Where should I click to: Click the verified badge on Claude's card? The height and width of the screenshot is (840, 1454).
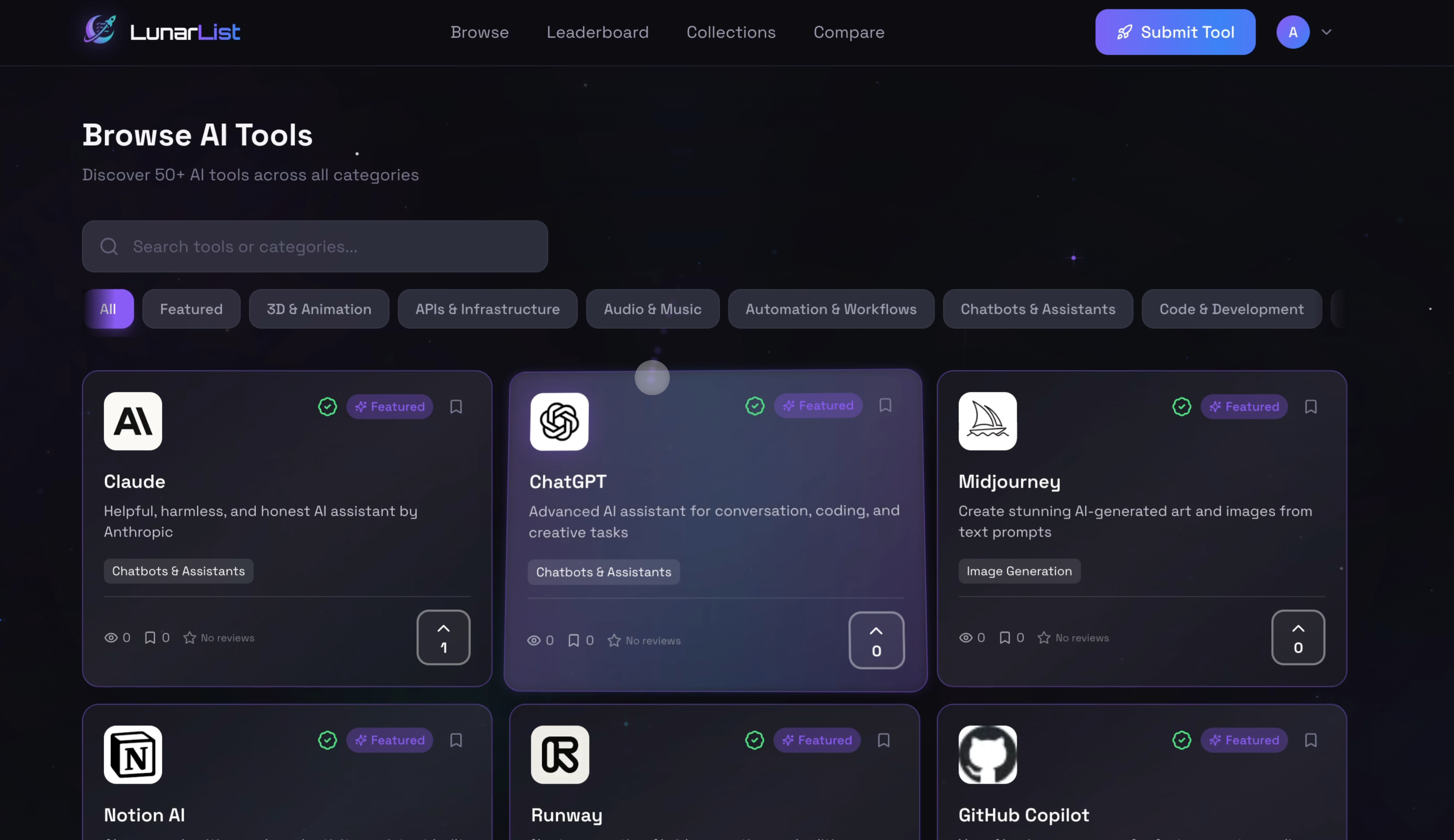point(327,406)
